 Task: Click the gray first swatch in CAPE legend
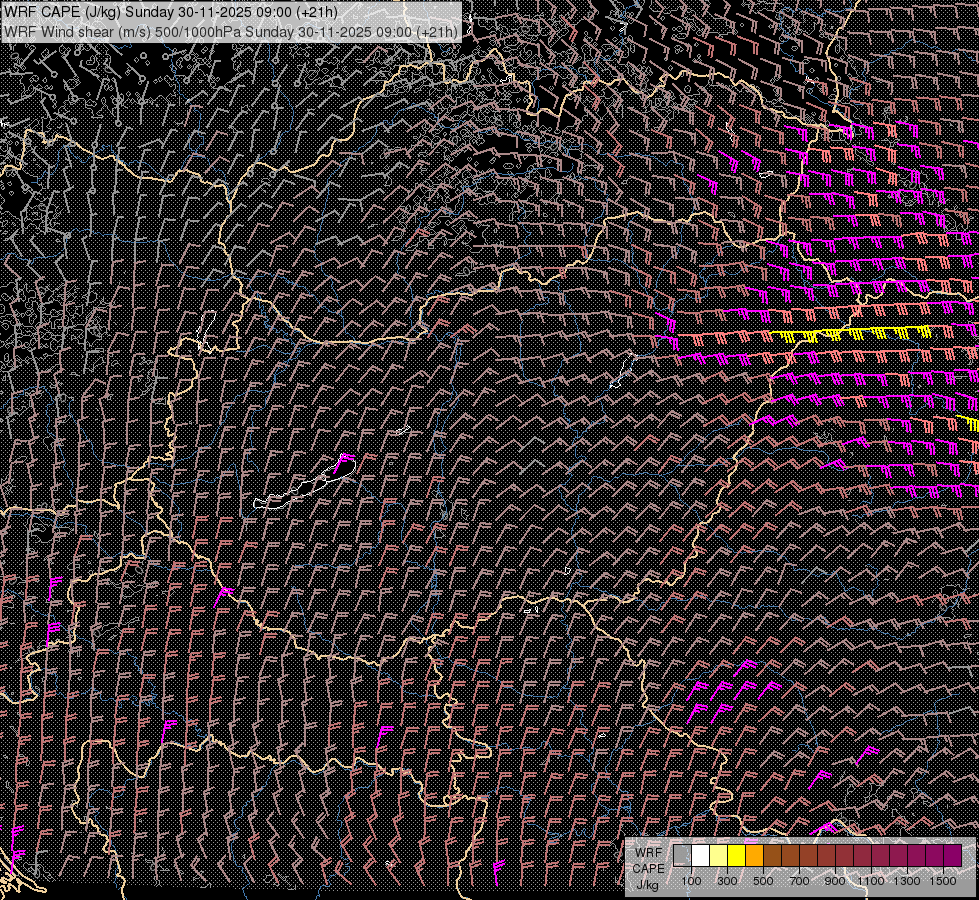[682, 855]
